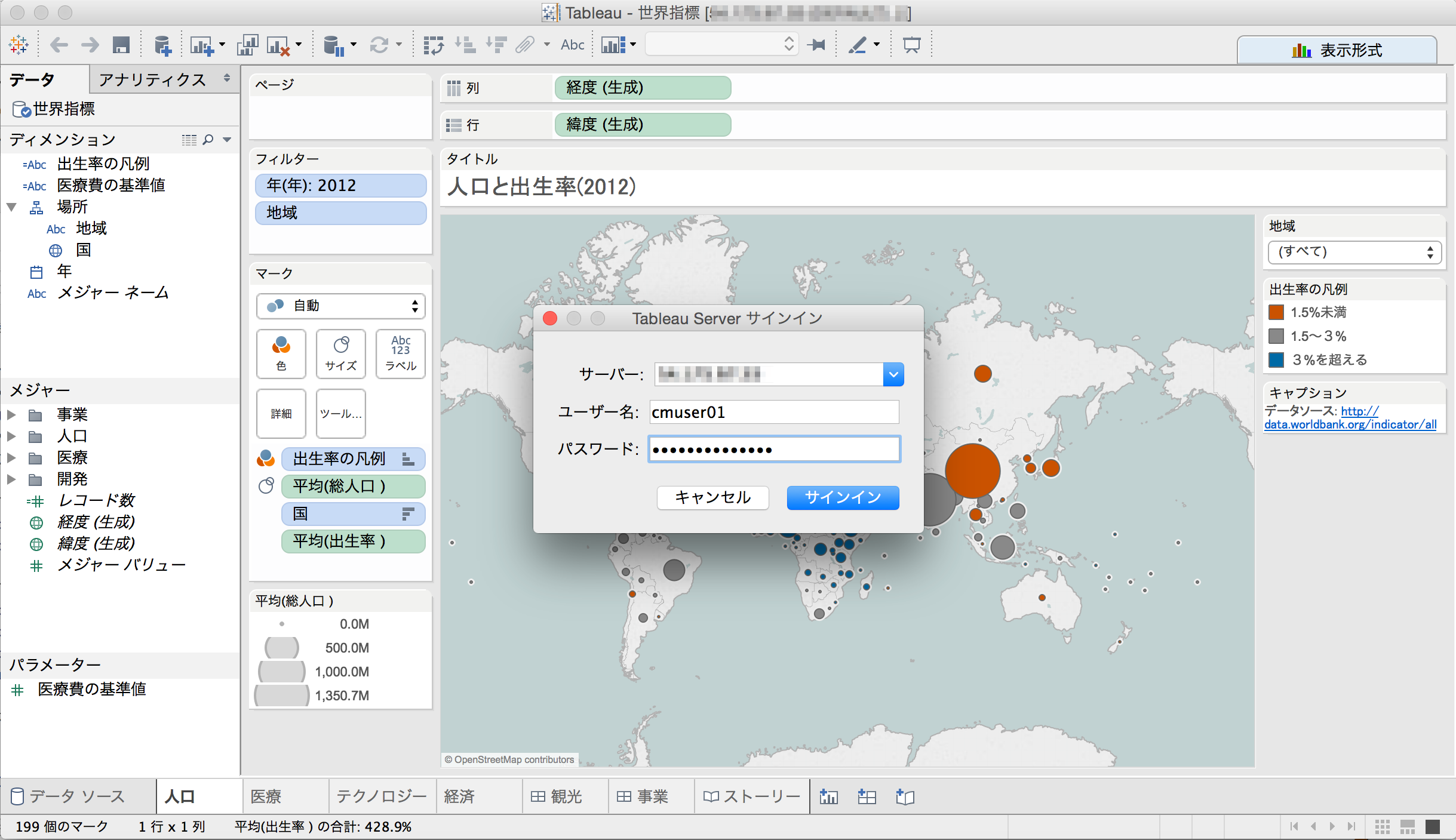The width and height of the screenshot is (1456, 840).
Task: Click the new dashboard icon in tab bar
Action: 867,796
